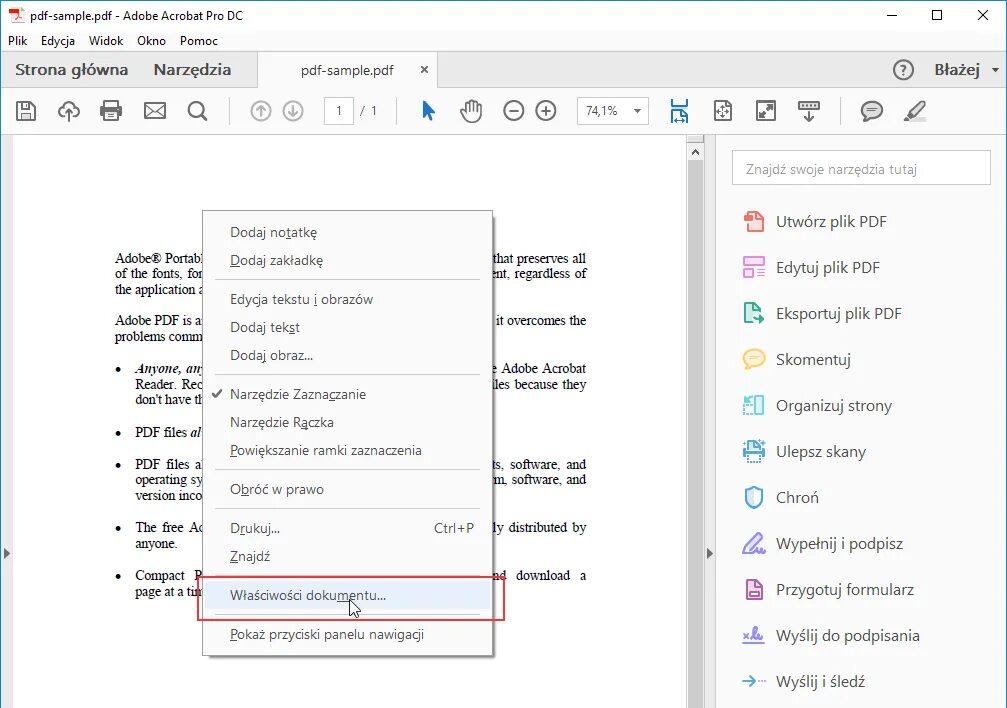Click the read mode download-arrow toolbar icon
1007x708 pixels.
coord(809,111)
